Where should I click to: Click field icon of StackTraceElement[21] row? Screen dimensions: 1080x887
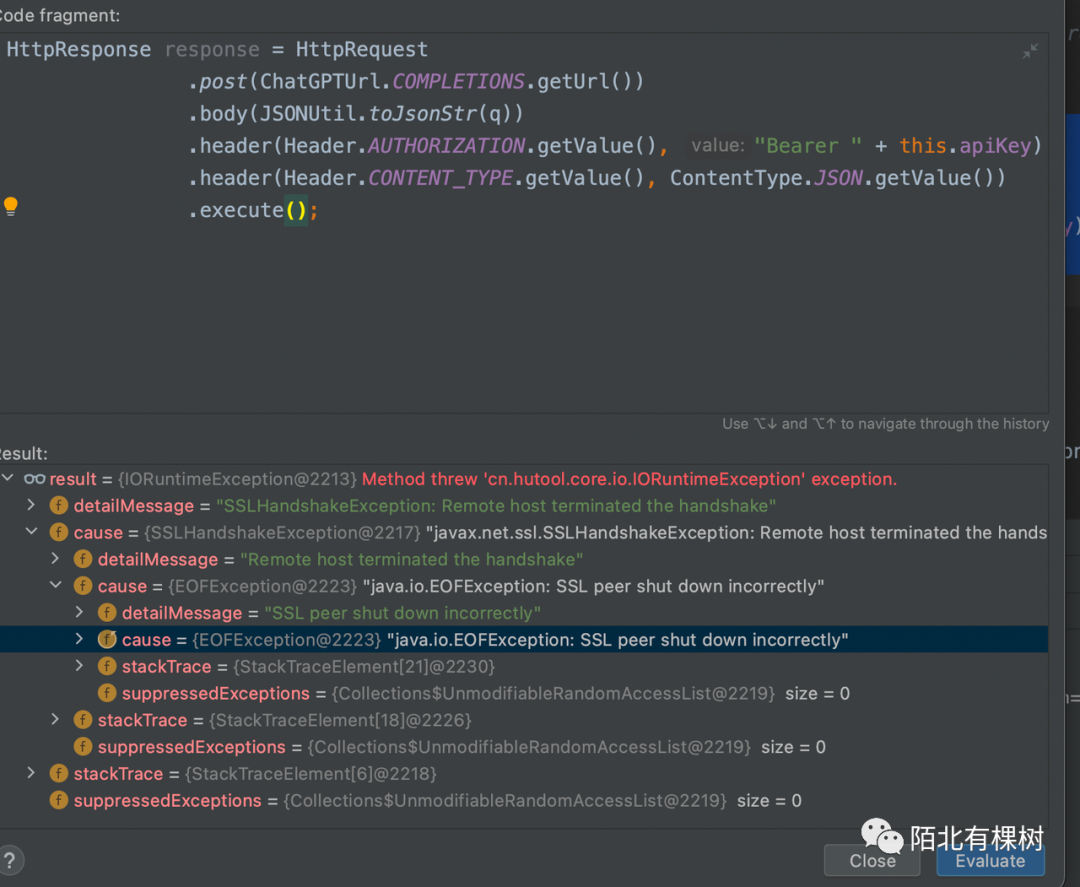pos(107,667)
